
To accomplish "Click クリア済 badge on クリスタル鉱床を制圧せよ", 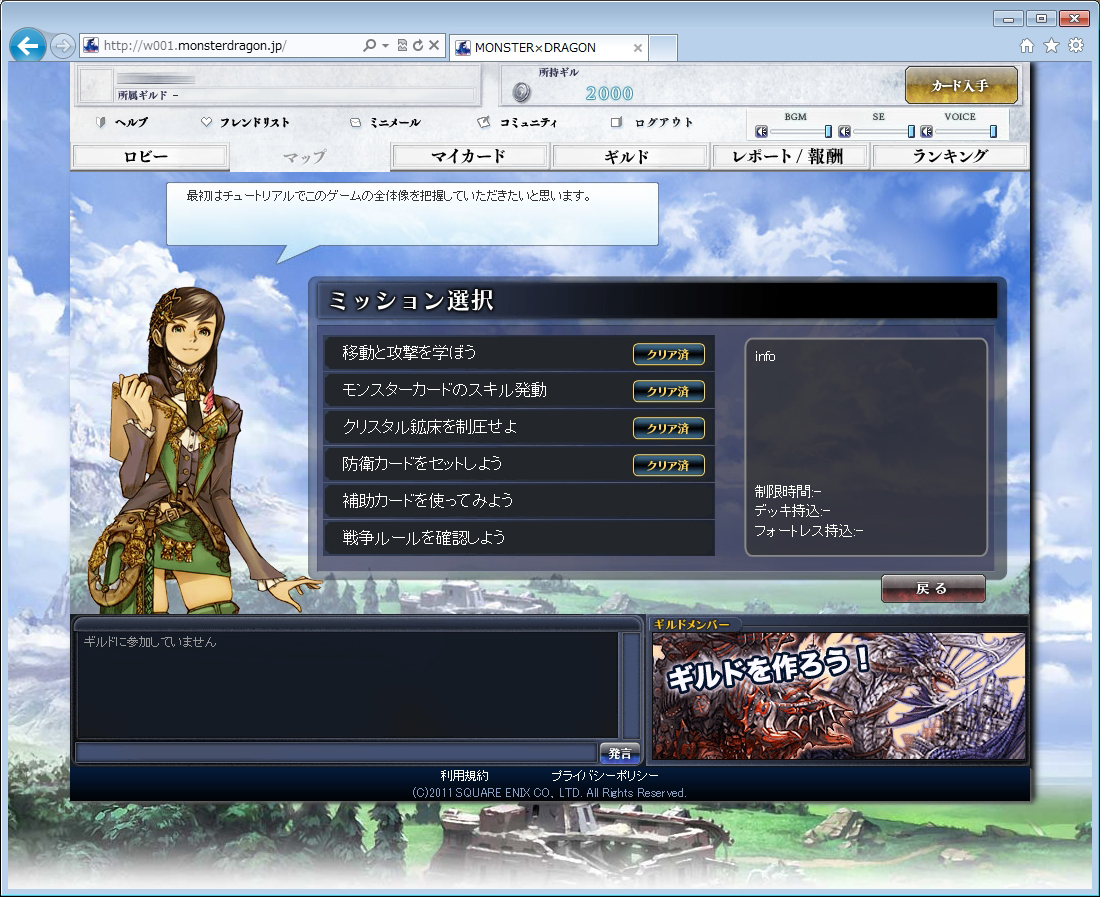I will click(x=669, y=428).
